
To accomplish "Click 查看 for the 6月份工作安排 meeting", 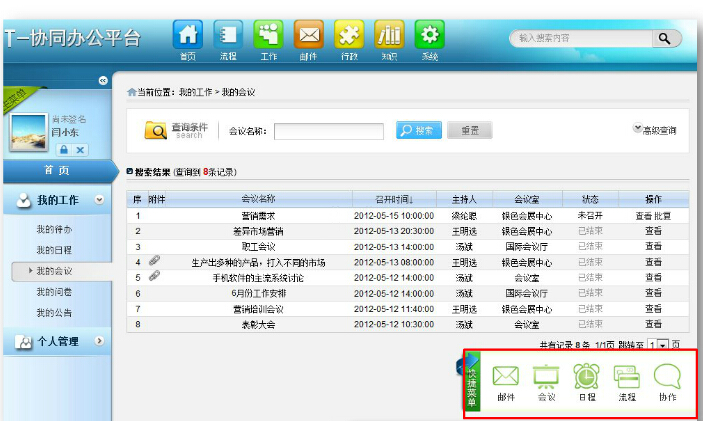I will (x=653, y=293).
